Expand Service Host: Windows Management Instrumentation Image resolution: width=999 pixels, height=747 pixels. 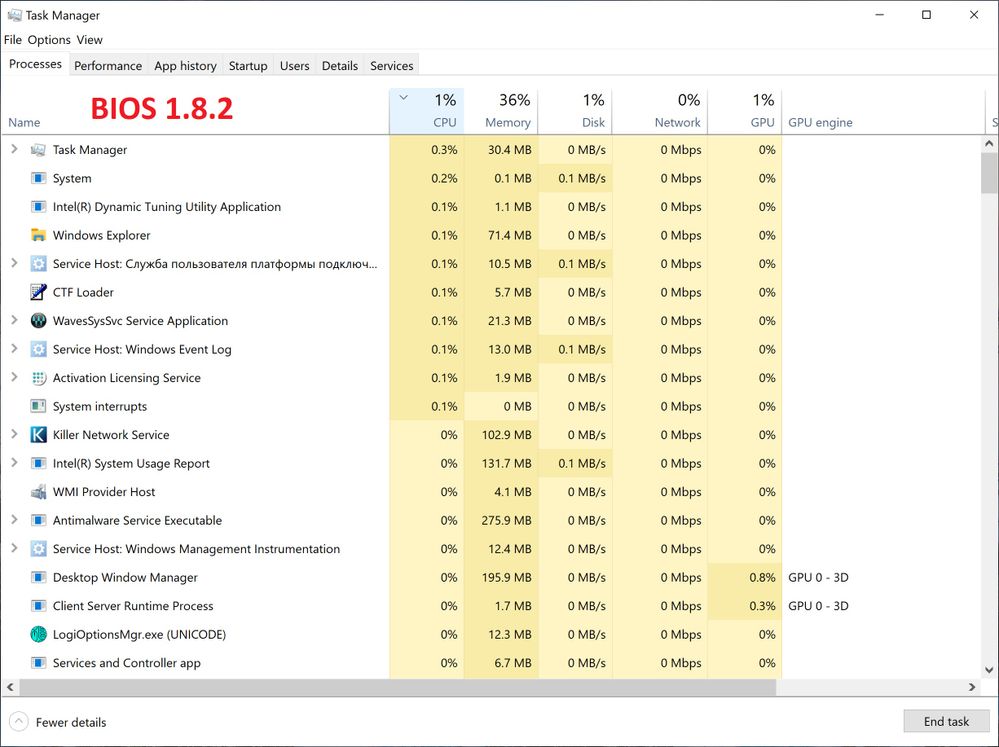[14, 548]
